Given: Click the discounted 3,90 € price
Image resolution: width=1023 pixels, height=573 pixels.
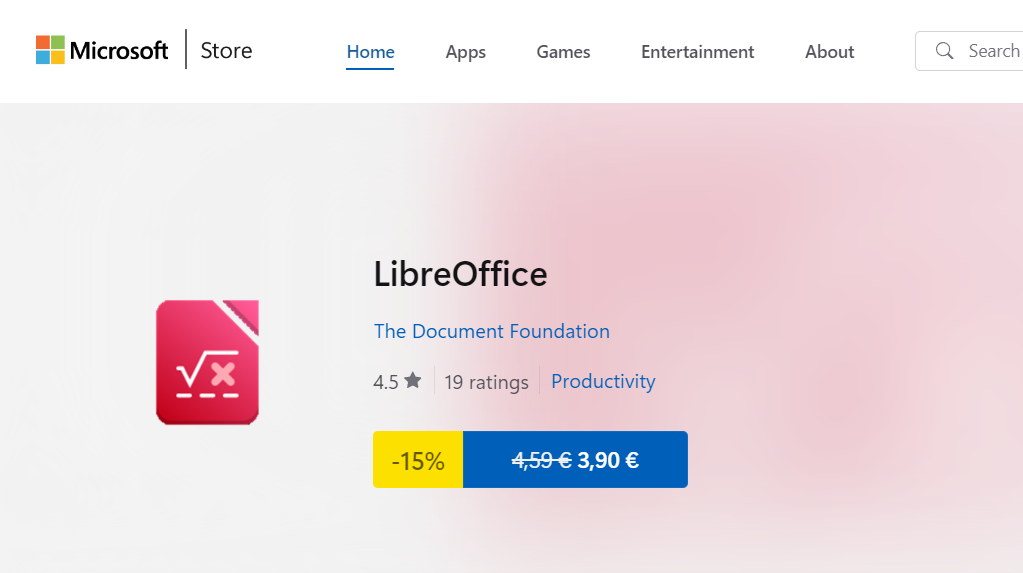Looking at the screenshot, I should [x=608, y=460].
